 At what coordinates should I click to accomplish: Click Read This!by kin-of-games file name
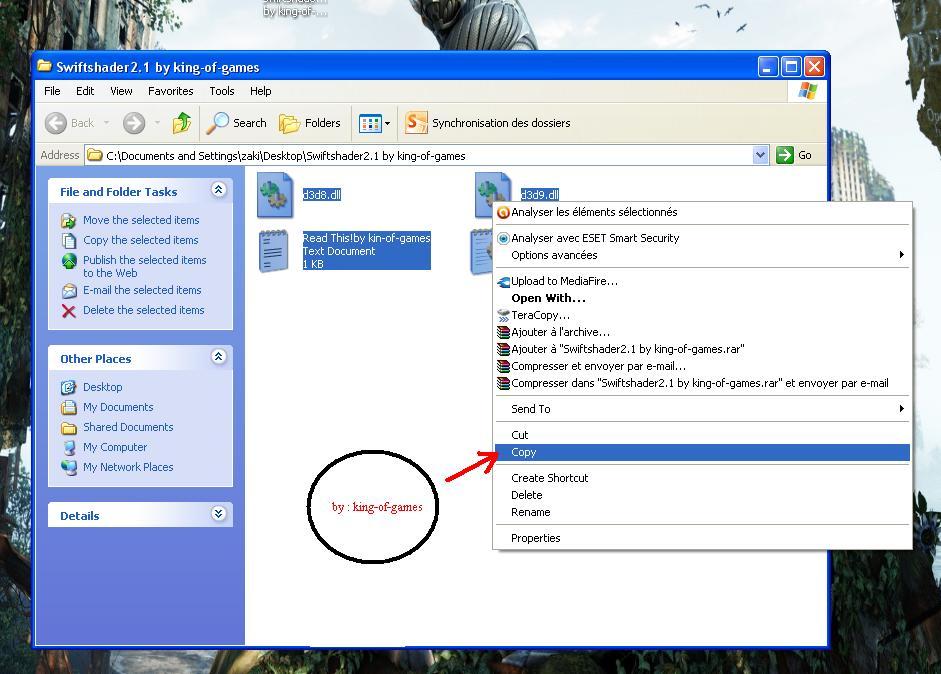point(366,238)
